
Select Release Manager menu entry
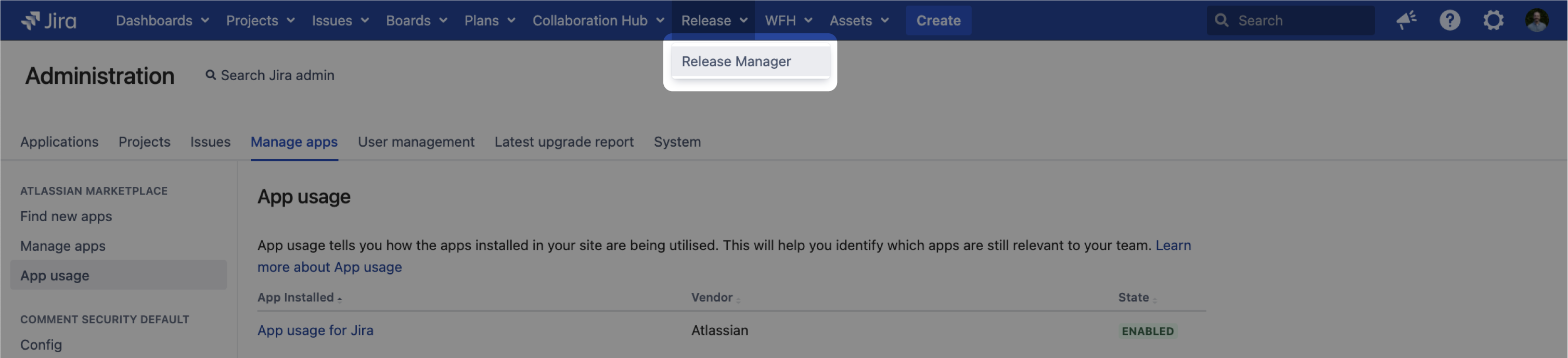tap(750, 61)
